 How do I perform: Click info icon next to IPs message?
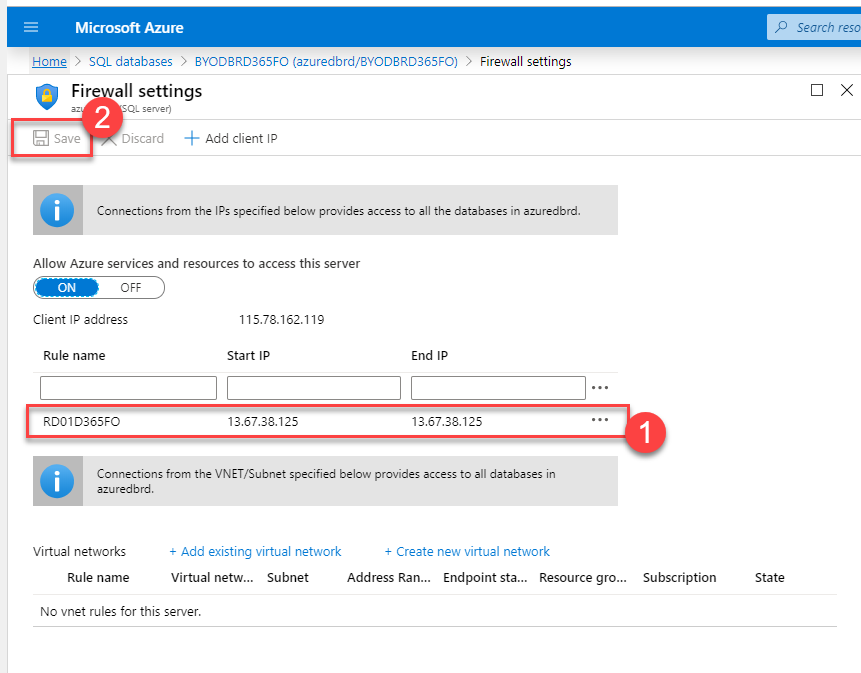(57, 210)
